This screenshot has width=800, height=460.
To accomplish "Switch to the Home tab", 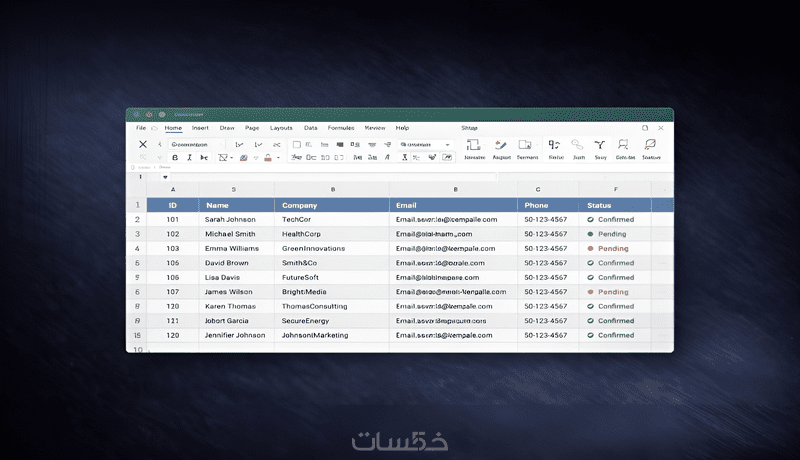I will click(x=173, y=128).
